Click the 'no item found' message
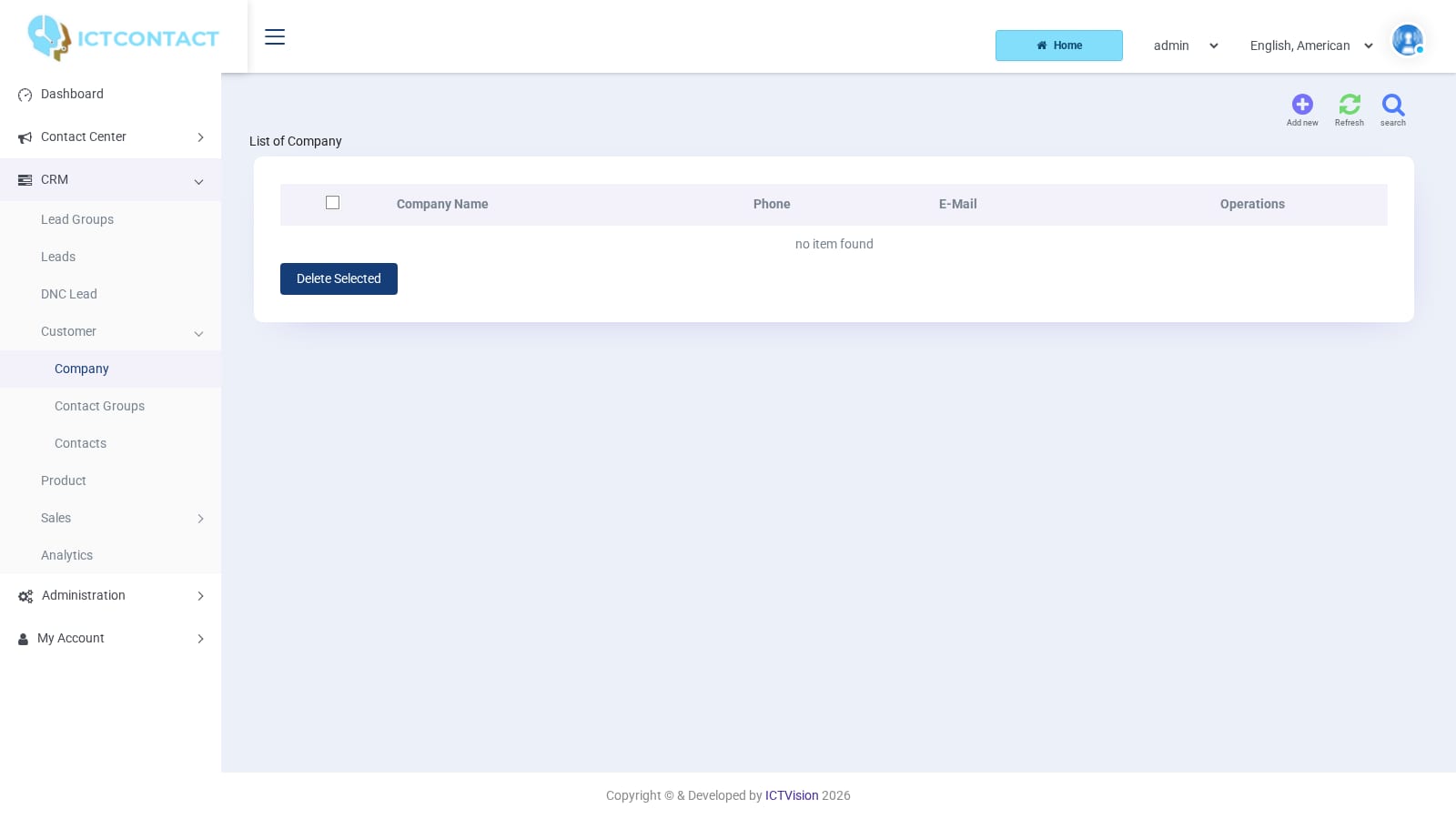This screenshot has height=819, width=1456. coord(834,244)
